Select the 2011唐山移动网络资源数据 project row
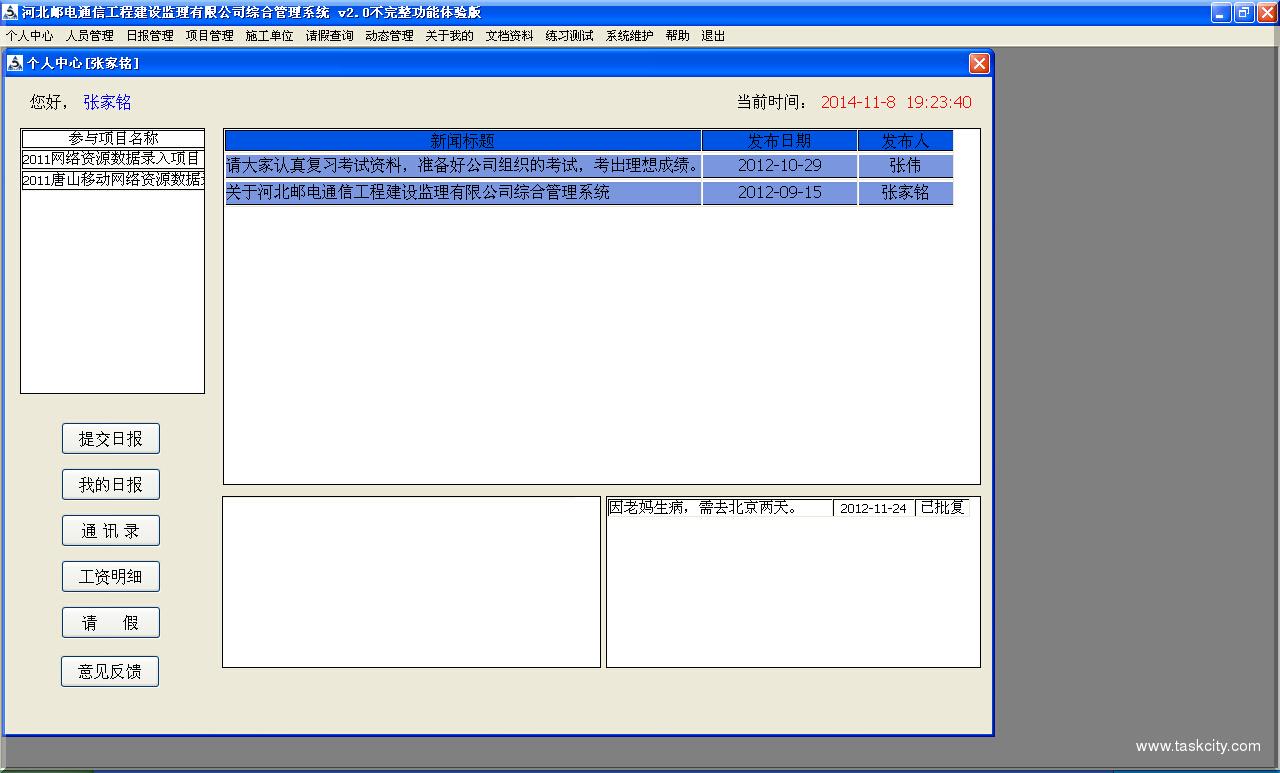 [112, 180]
